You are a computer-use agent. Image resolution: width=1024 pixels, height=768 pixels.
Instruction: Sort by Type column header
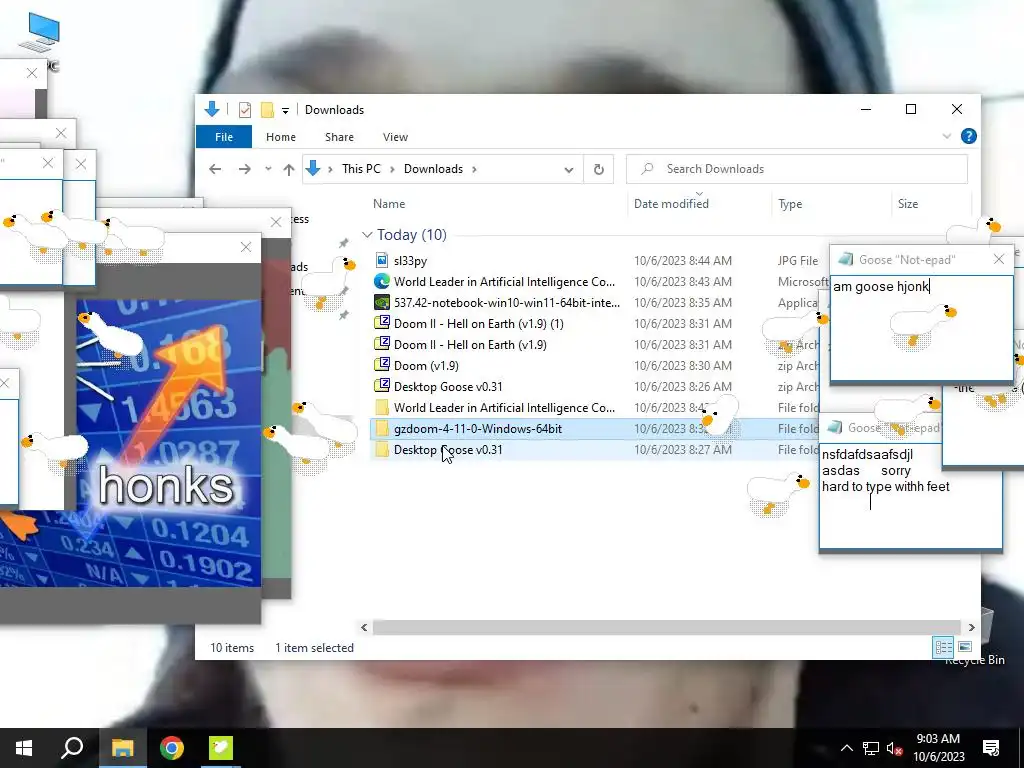[790, 204]
